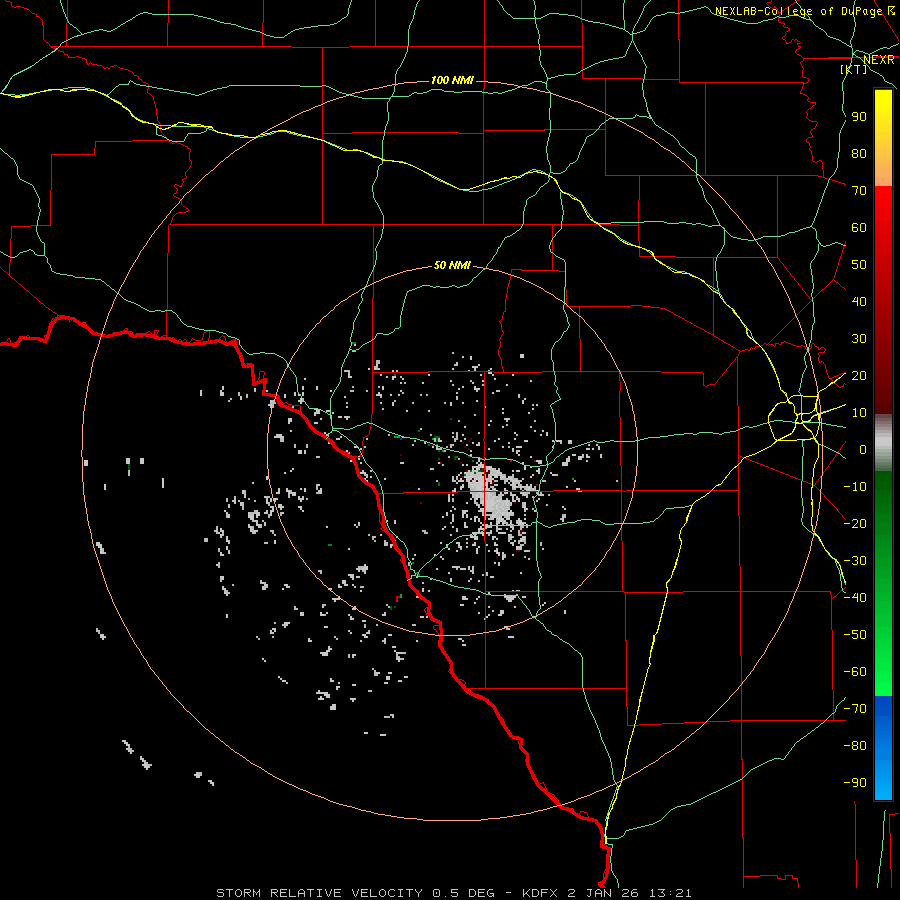Click the STORM RELATIVE VELOCITY caption text
900x900 pixels.
coord(322,893)
